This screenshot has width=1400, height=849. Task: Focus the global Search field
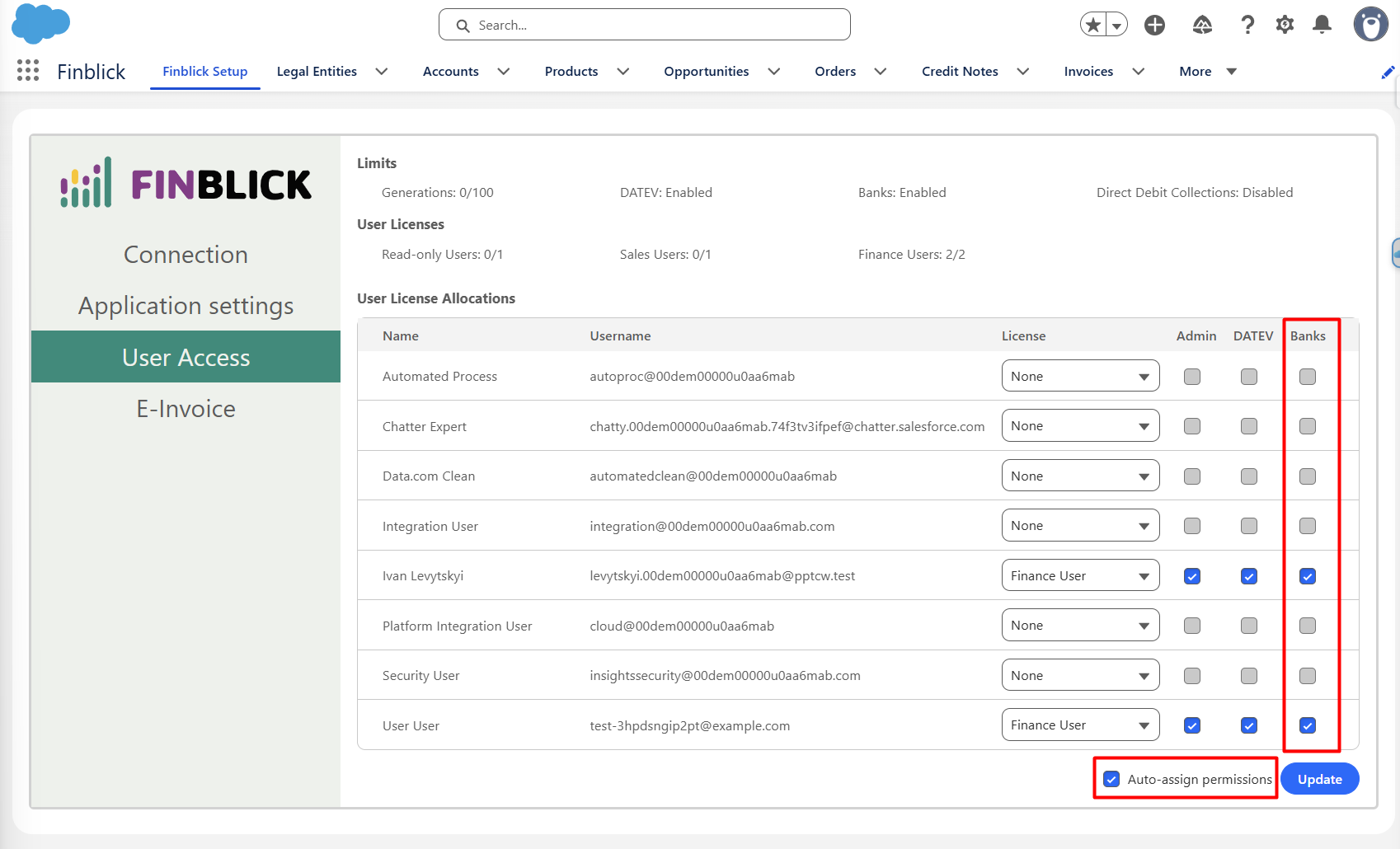pyautogui.click(x=645, y=25)
